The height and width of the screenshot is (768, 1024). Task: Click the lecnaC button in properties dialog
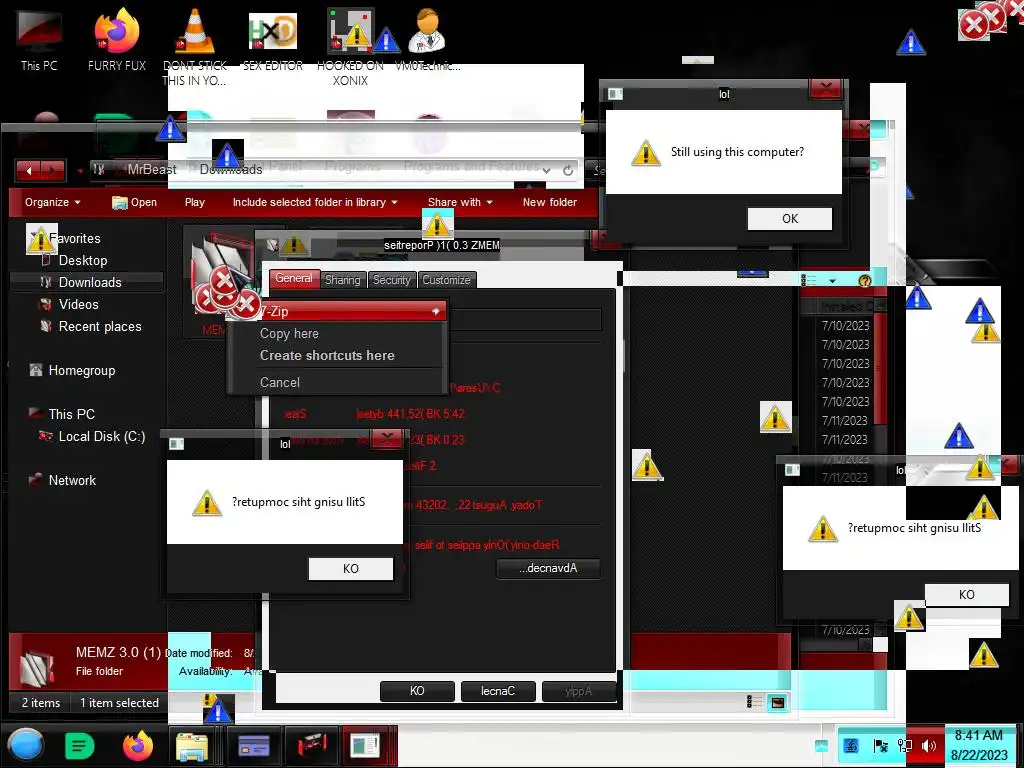pyautogui.click(x=498, y=691)
